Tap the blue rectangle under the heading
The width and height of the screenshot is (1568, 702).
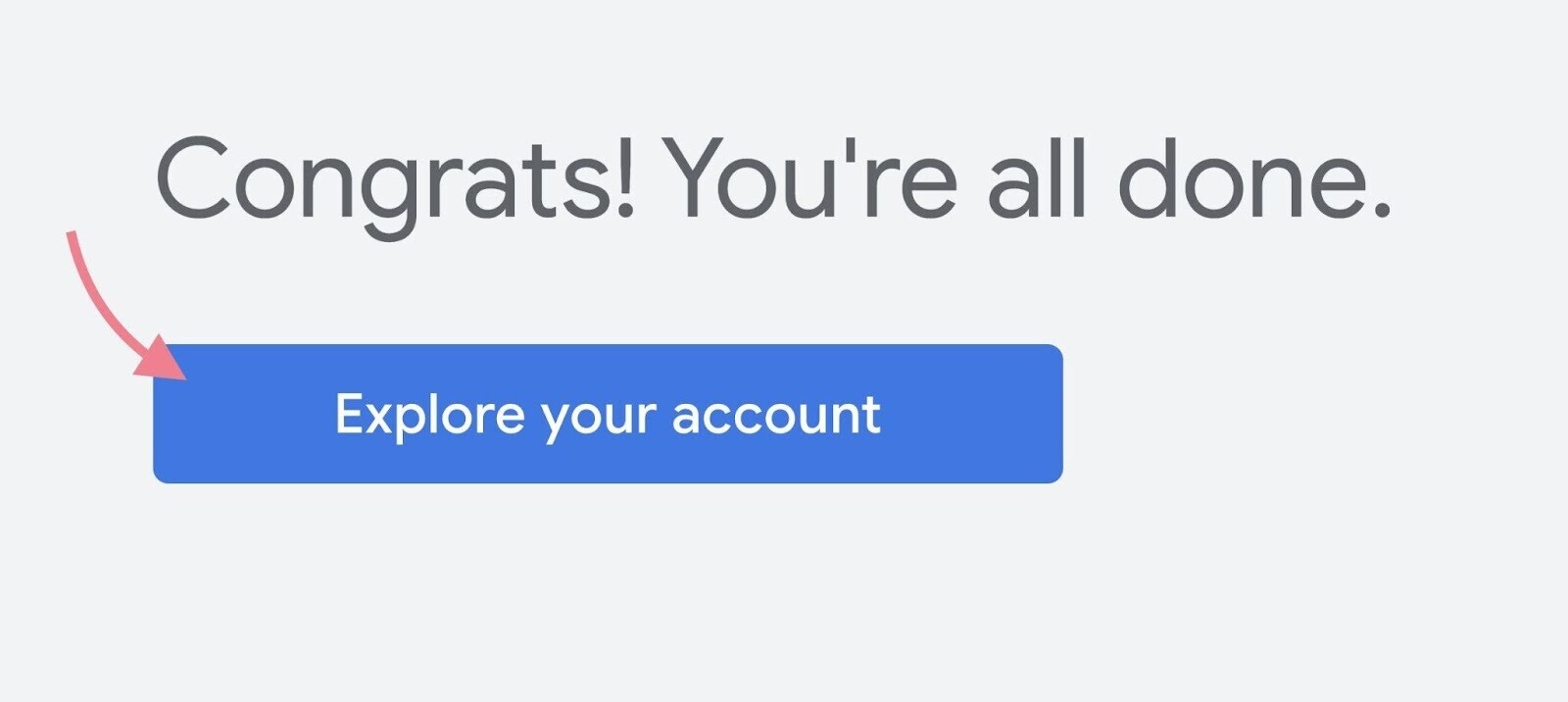click(608, 414)
